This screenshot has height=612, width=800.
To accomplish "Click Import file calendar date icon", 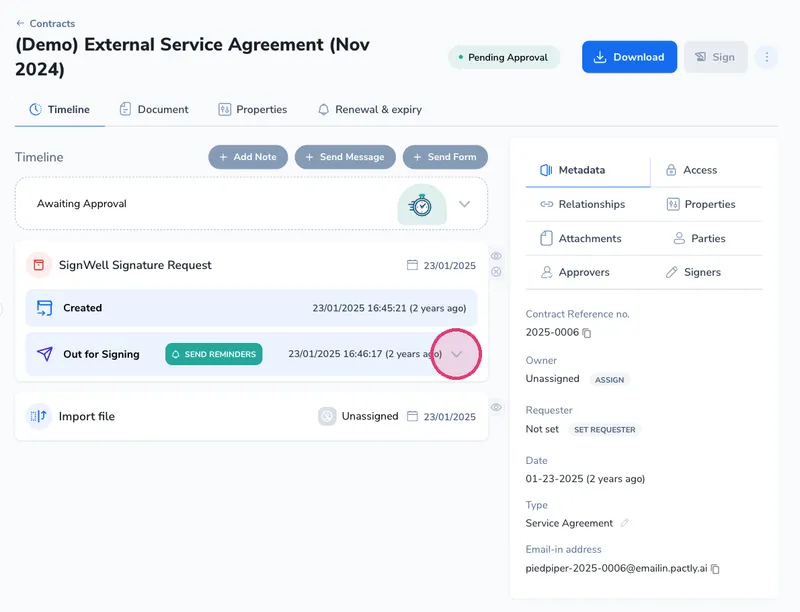I will [x=412, y=416].
